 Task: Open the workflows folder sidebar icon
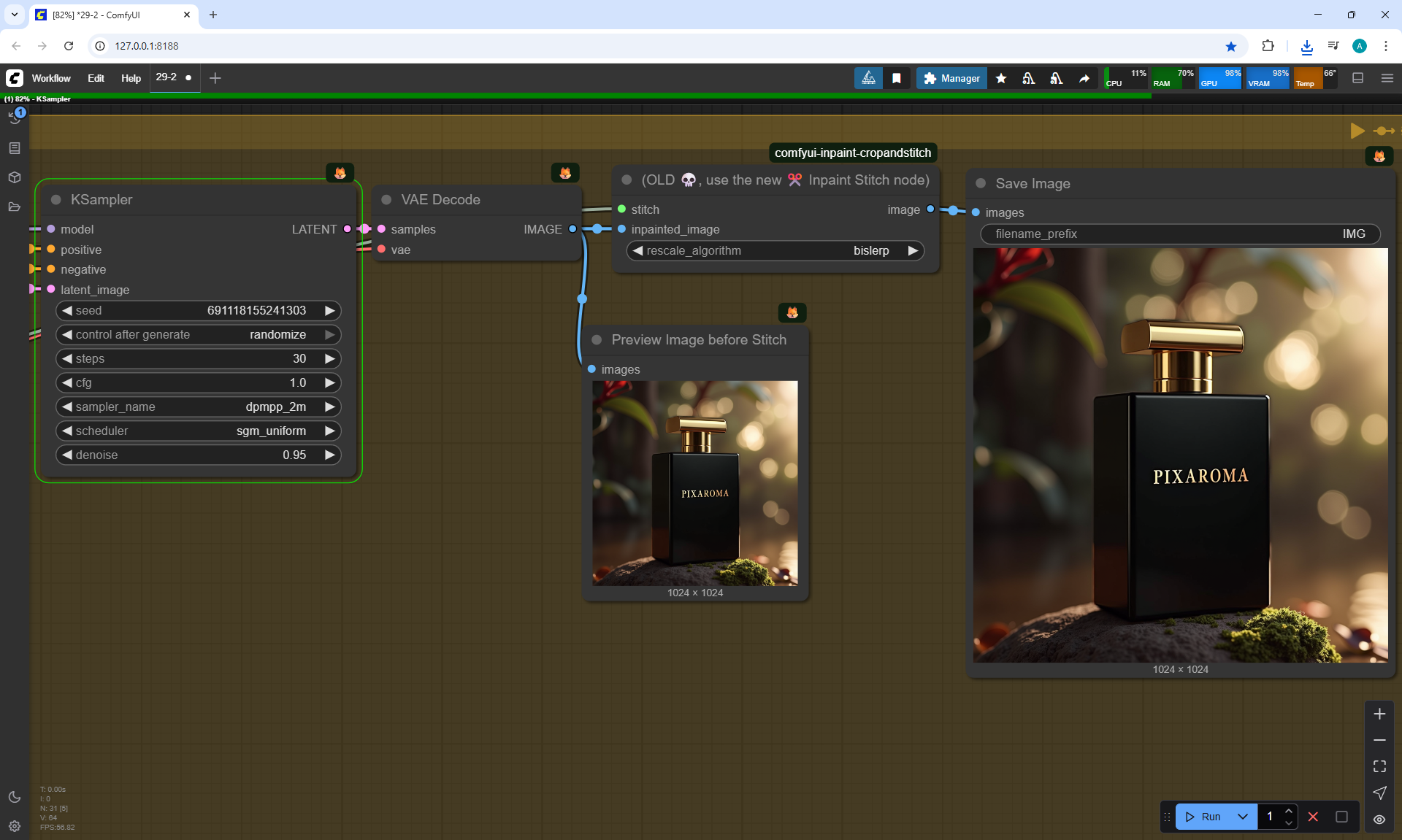(x=15, y=207)
